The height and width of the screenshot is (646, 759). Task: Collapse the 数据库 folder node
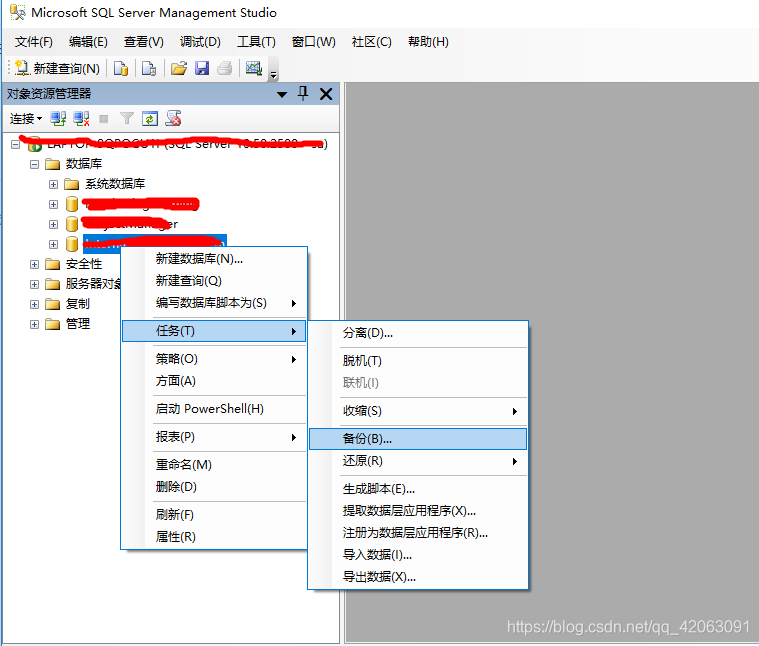point(34,165)
